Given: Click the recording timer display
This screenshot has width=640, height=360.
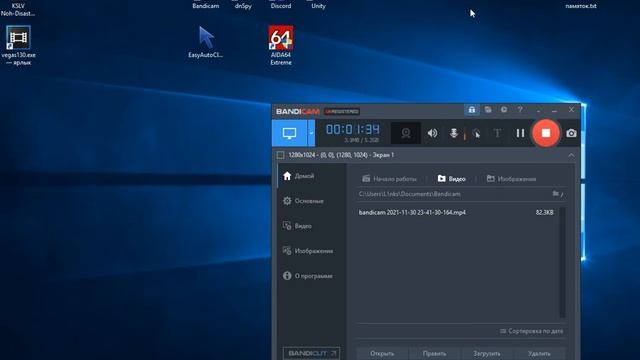Looking at the screenshot, I should 353,129.
